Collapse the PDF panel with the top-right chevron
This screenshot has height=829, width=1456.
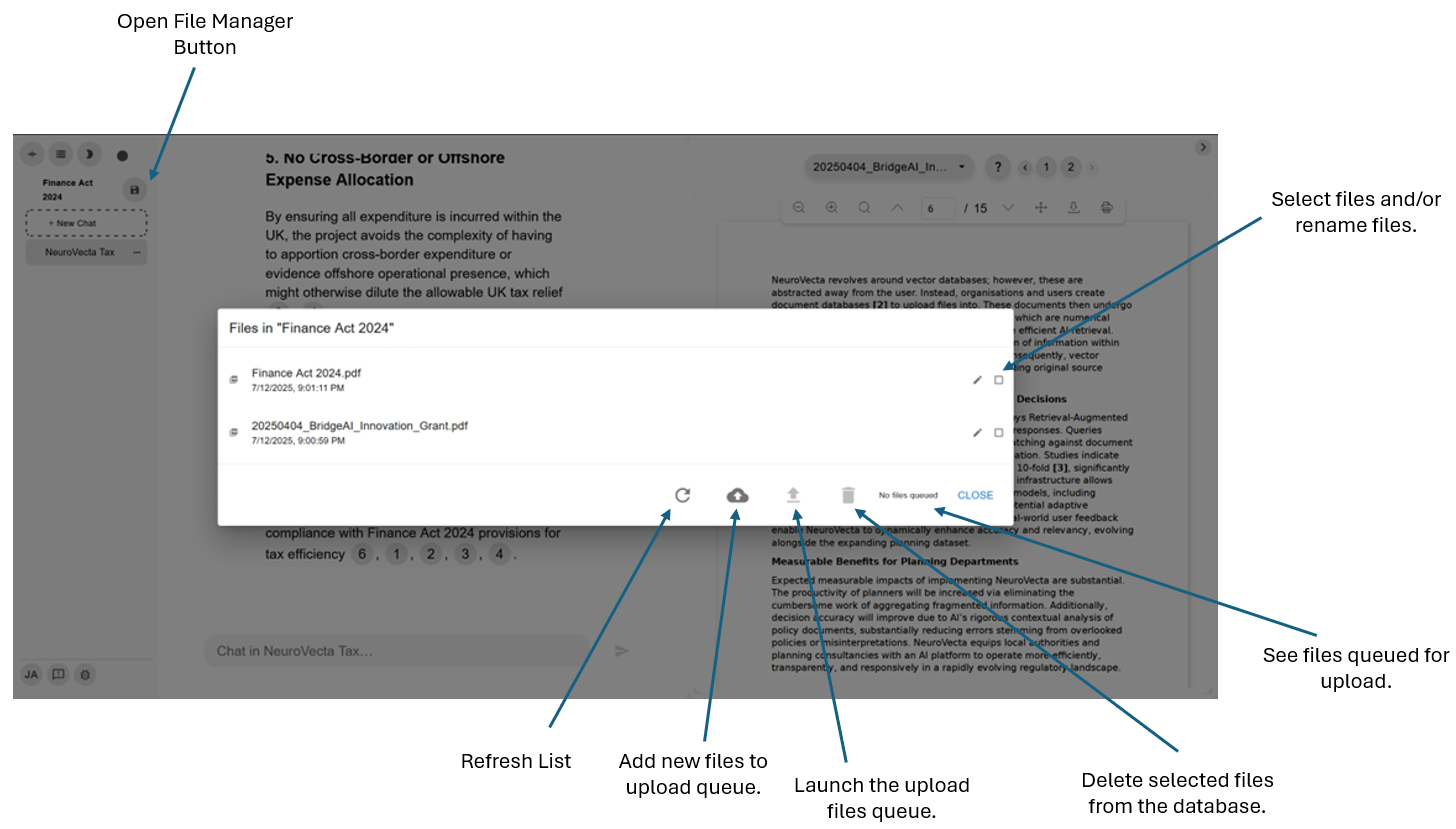[1203, 147]
